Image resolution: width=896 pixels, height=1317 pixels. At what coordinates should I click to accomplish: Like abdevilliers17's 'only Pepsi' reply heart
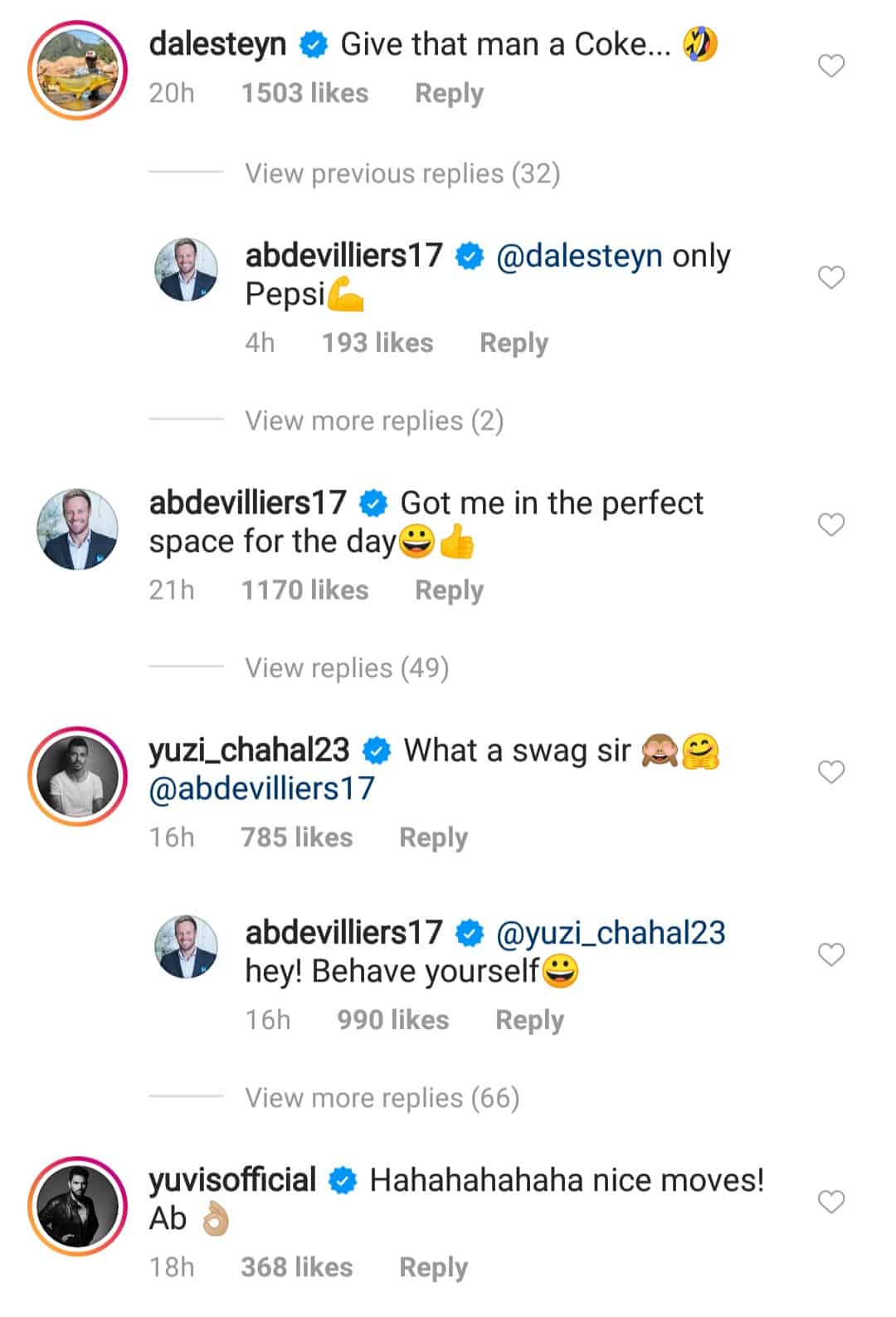coord(830,277)
